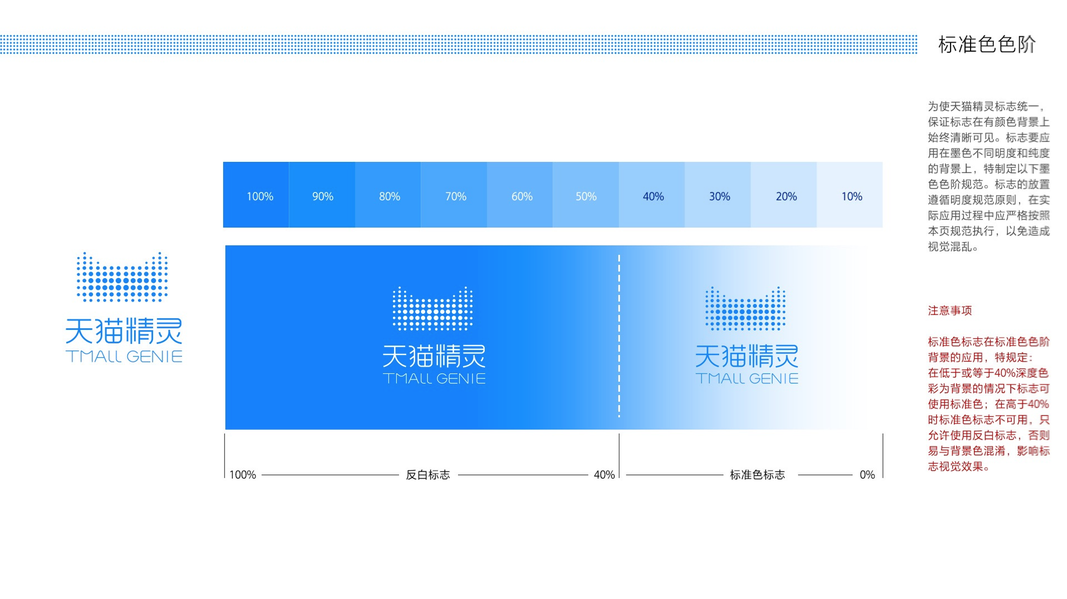Select the 50% blue swatch

586,195
